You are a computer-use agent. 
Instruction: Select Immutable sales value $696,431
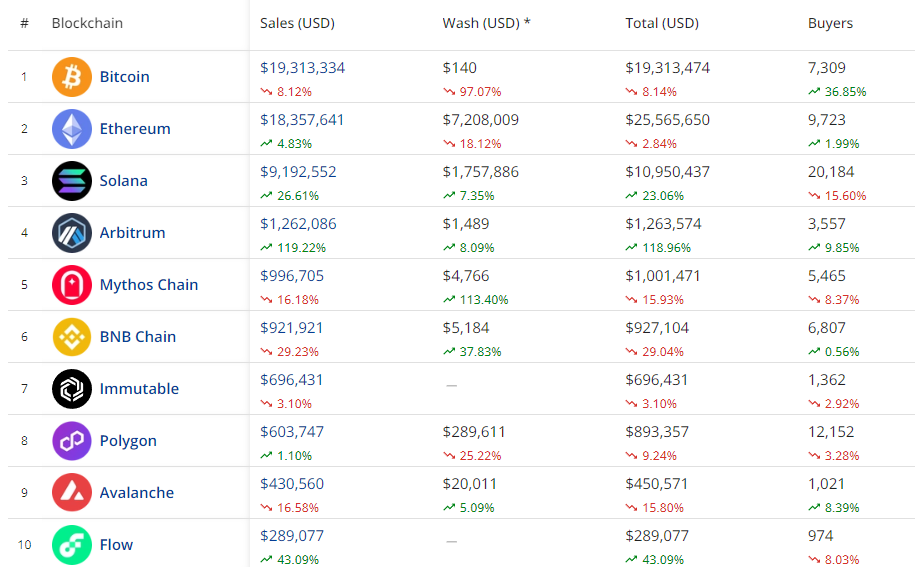tap(291, 380)
